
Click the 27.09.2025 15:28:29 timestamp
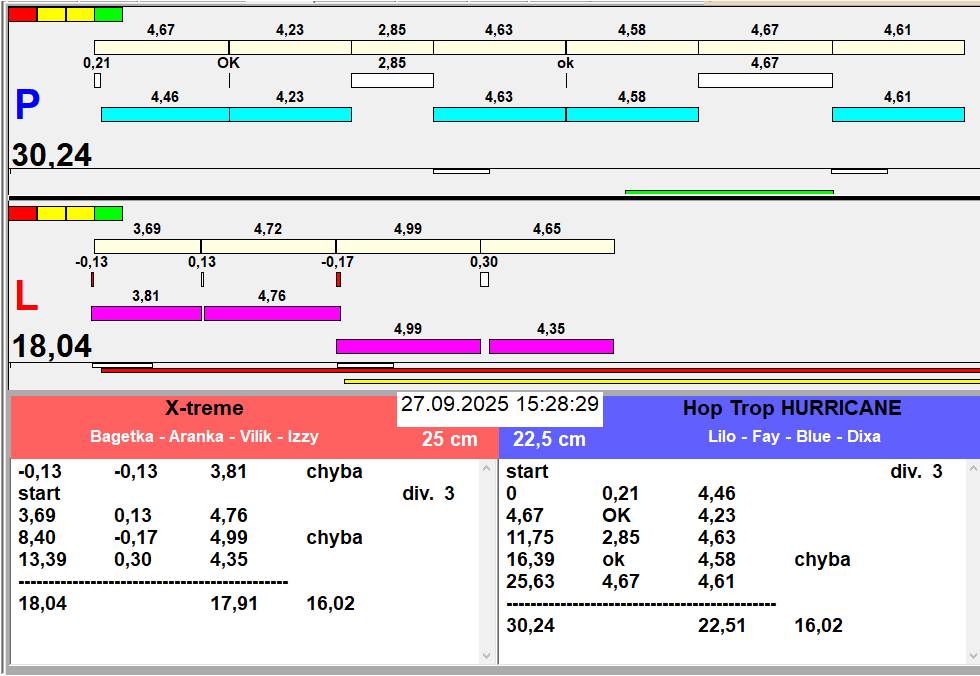click(500, 404)
